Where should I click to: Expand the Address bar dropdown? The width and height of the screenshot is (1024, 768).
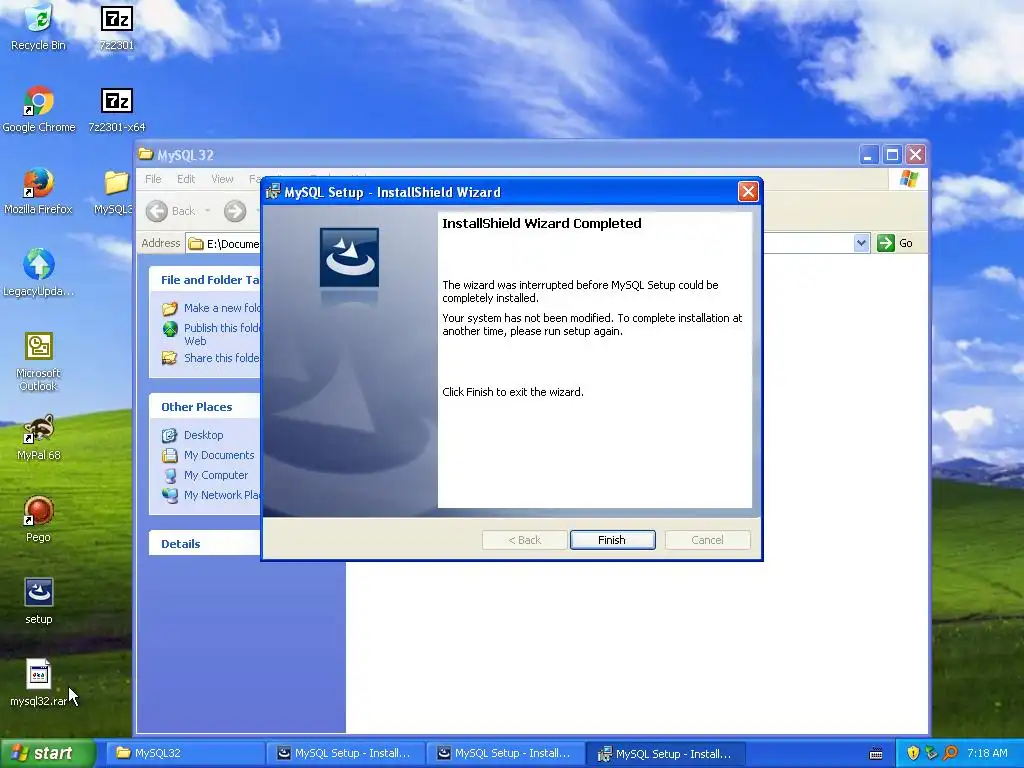[861, 243]
